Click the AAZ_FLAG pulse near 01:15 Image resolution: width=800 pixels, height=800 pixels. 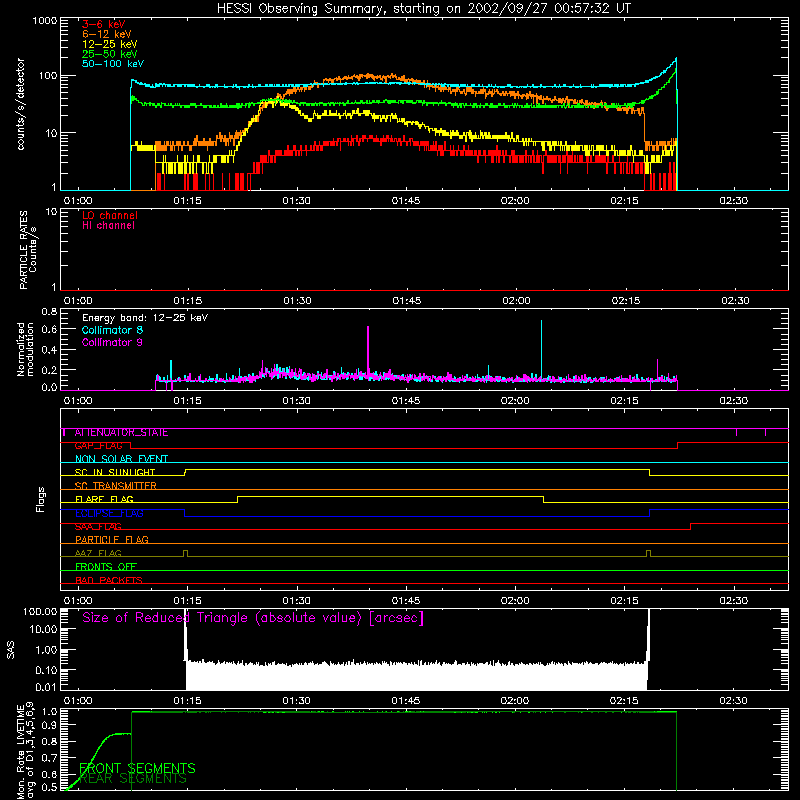tap(185, 553)
